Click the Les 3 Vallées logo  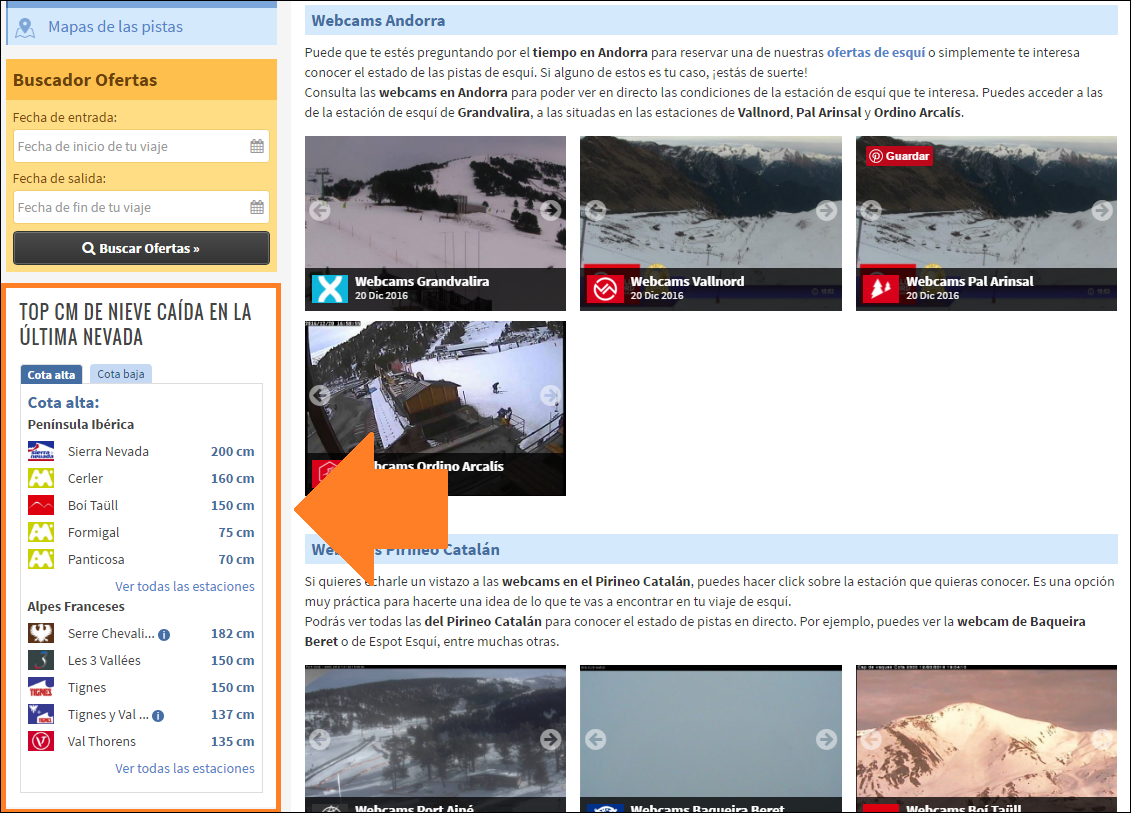[41, 660]
